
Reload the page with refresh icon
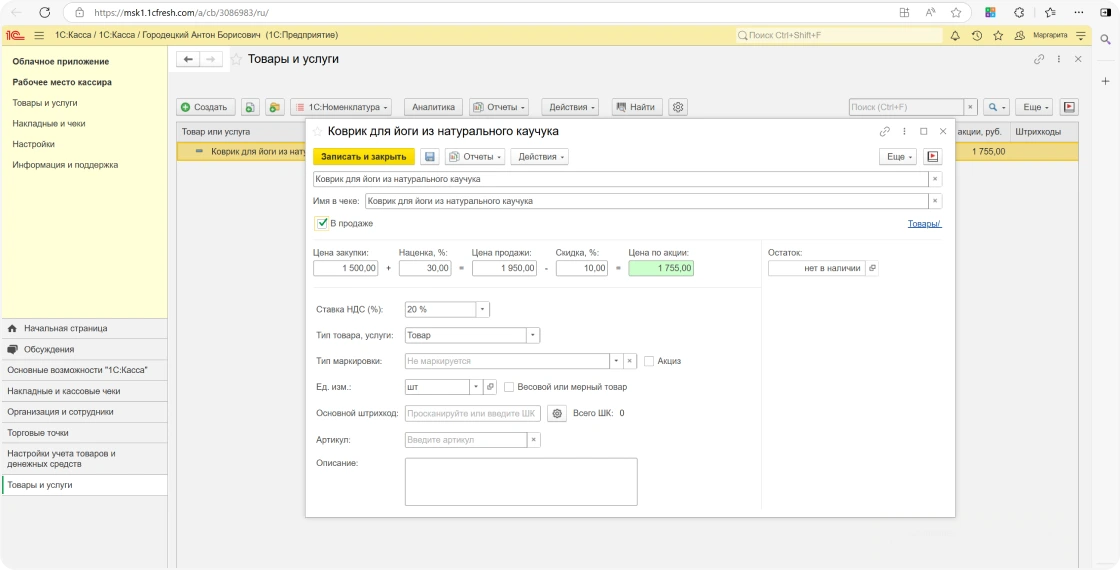pyautogui.click(x=44, y=12)
